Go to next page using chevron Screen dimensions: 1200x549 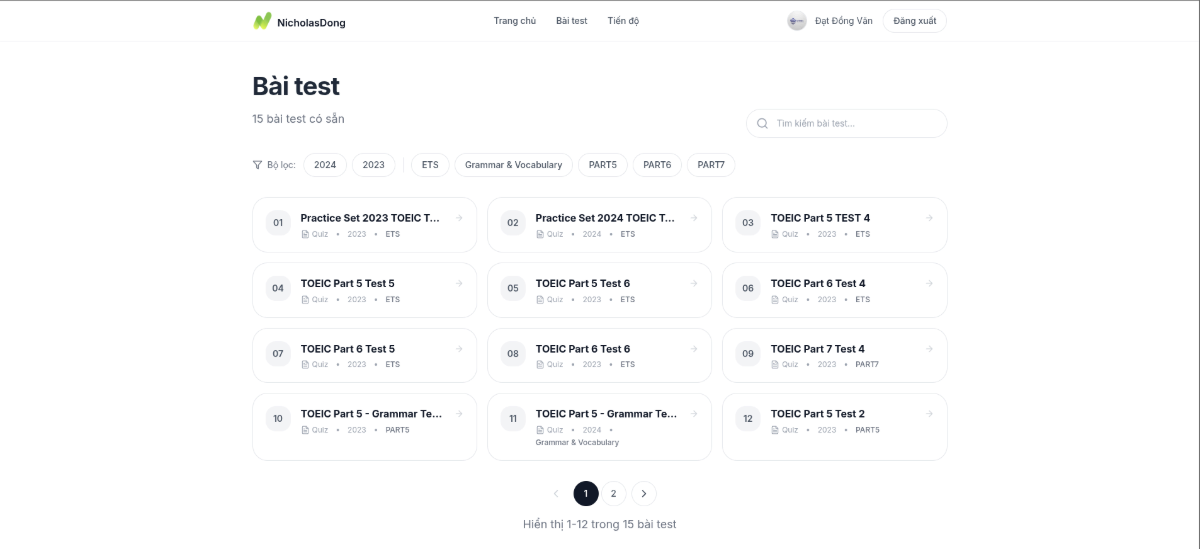644,493
